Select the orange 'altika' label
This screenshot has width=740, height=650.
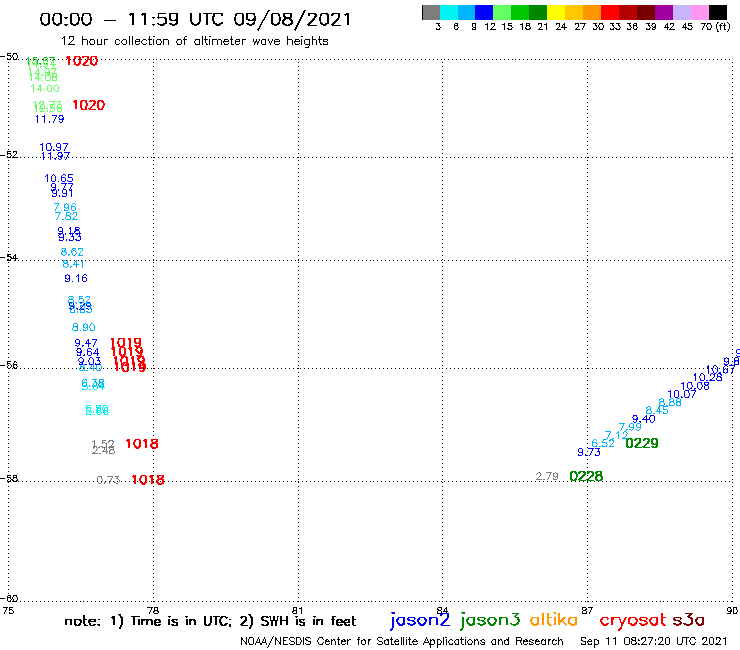(554, 620)
